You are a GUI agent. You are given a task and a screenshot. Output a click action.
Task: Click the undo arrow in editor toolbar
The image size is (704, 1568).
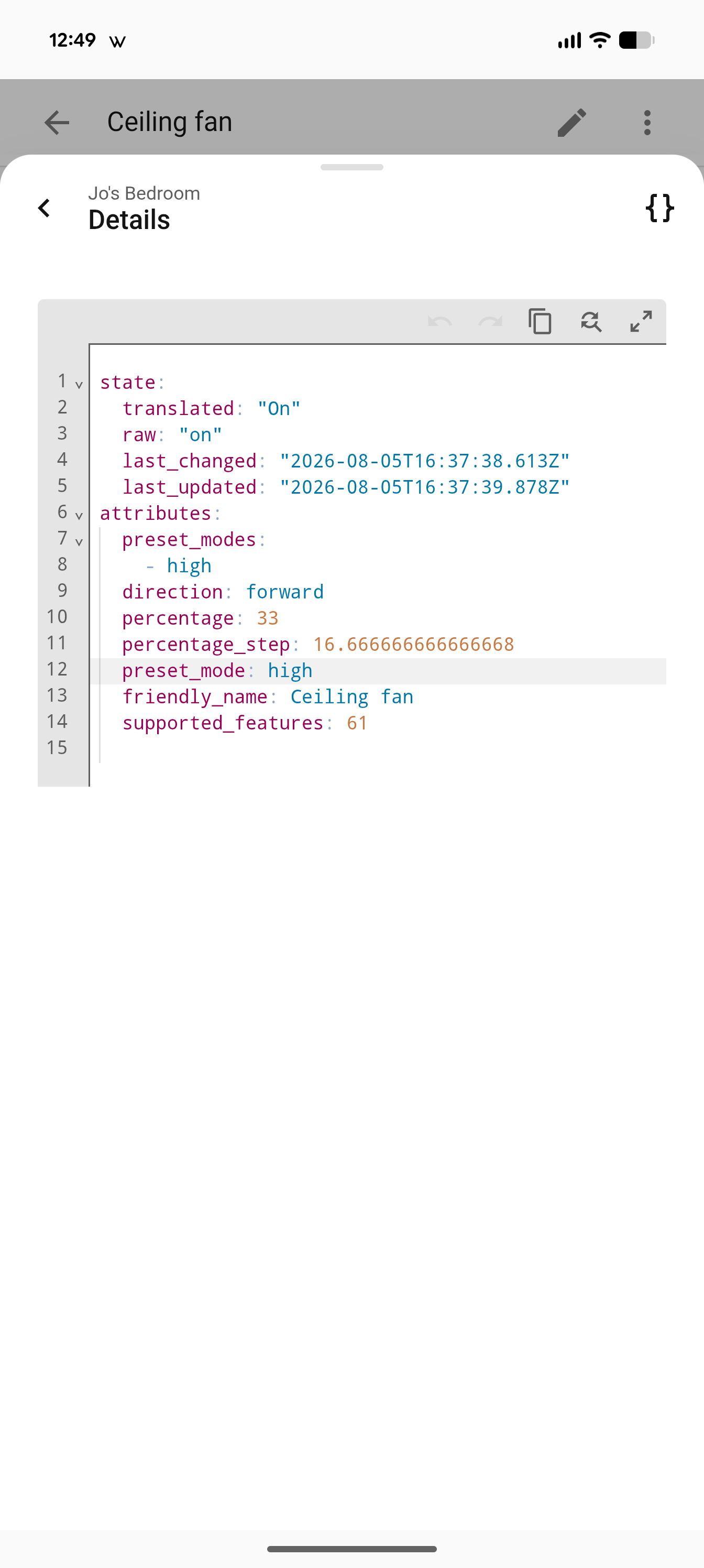[439, 321]
